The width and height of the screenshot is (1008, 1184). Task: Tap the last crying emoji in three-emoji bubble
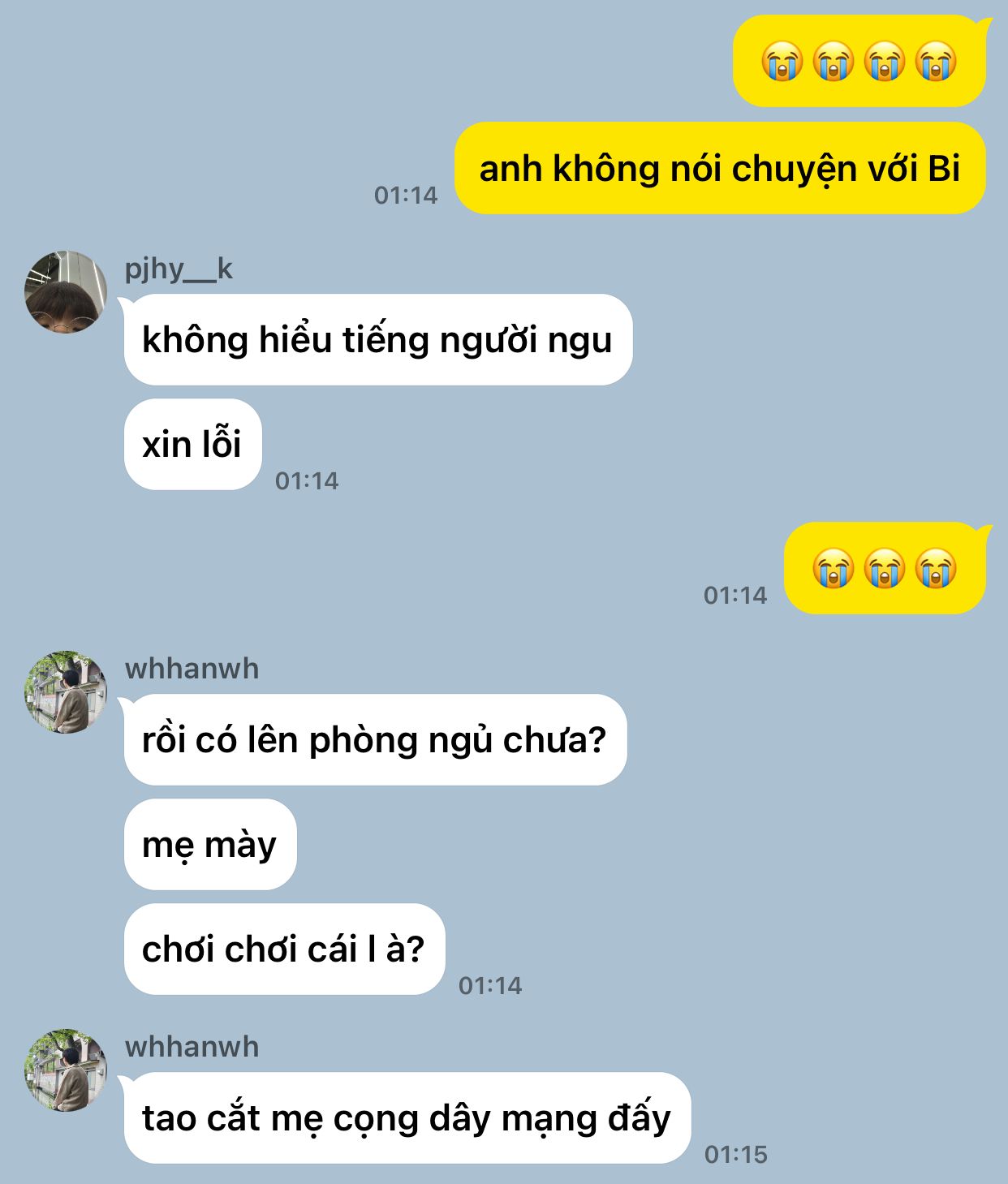pyautogui.click(x=936, y=568)
